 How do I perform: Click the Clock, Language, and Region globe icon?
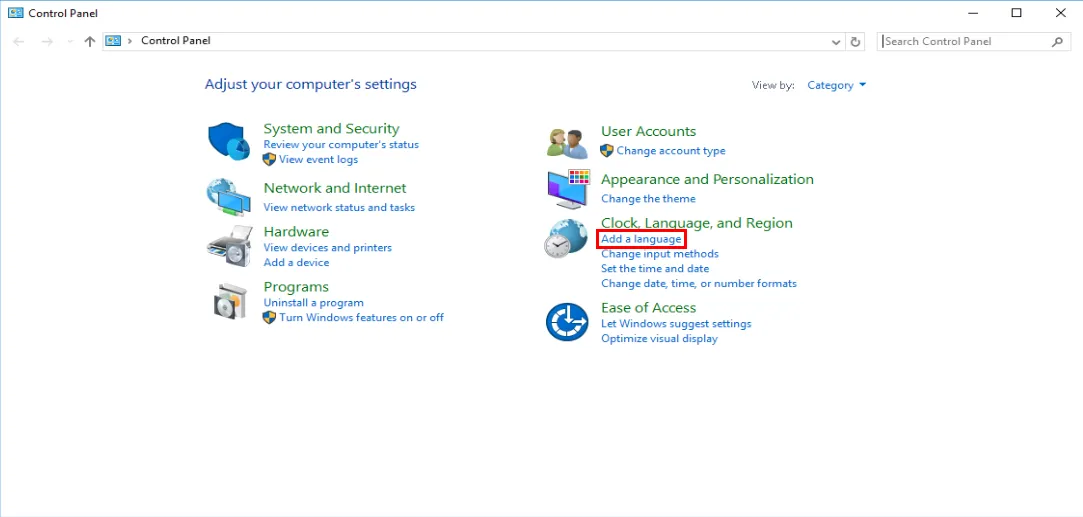[566, 240]
